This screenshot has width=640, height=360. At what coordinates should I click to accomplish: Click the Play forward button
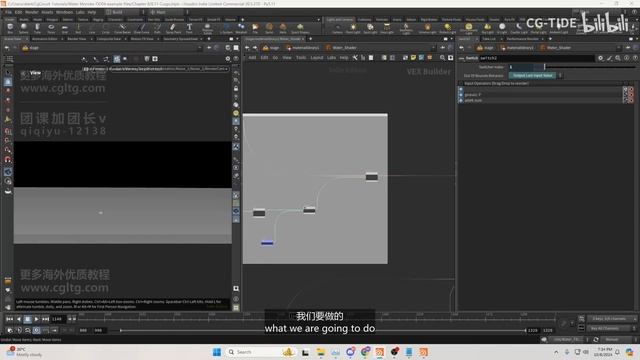[36, 319]
